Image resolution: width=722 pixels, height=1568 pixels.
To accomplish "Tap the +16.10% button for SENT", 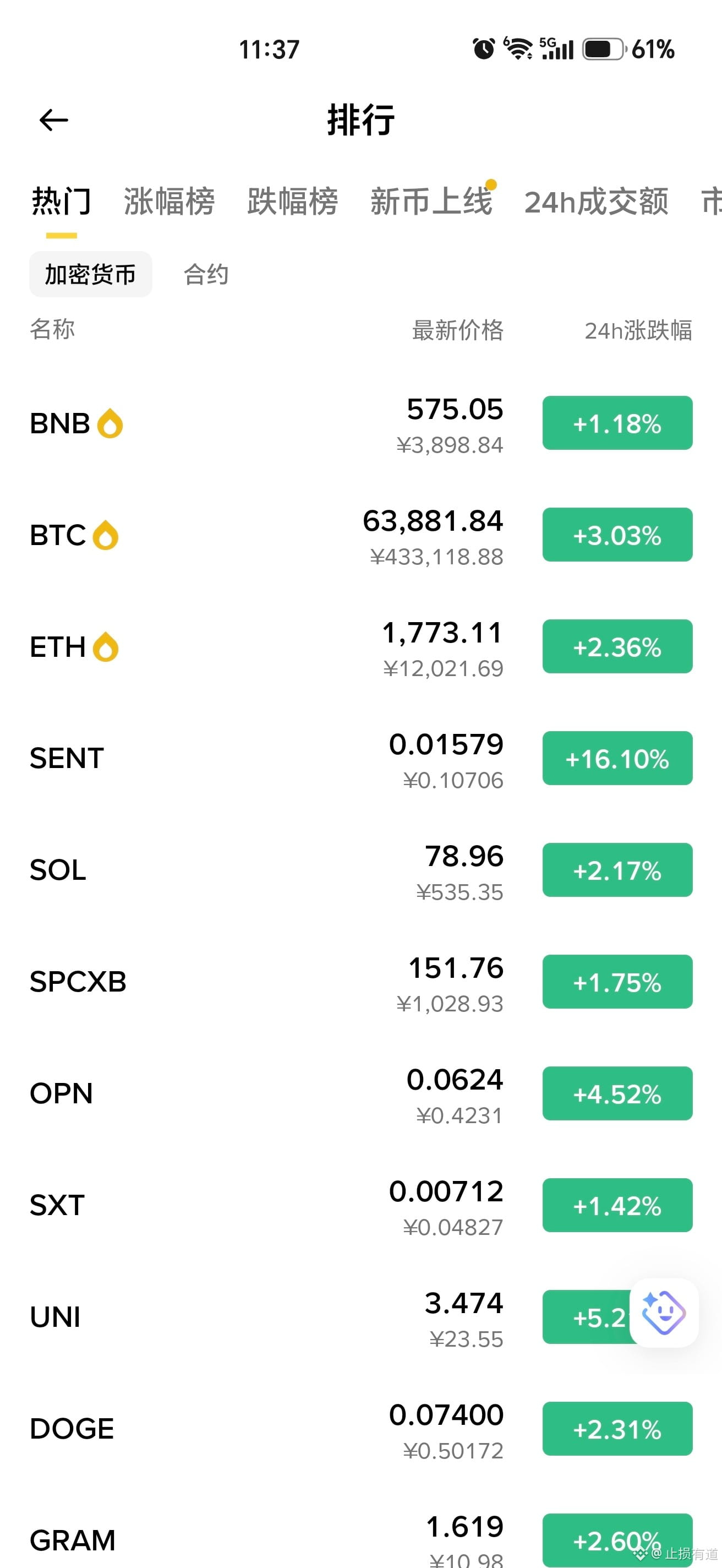I will (x=617, y=759).
